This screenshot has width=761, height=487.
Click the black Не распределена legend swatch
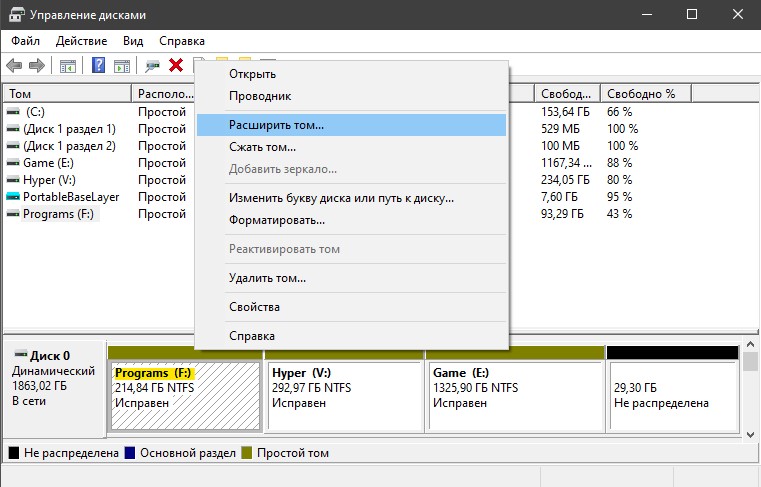[x=14, y=453]
